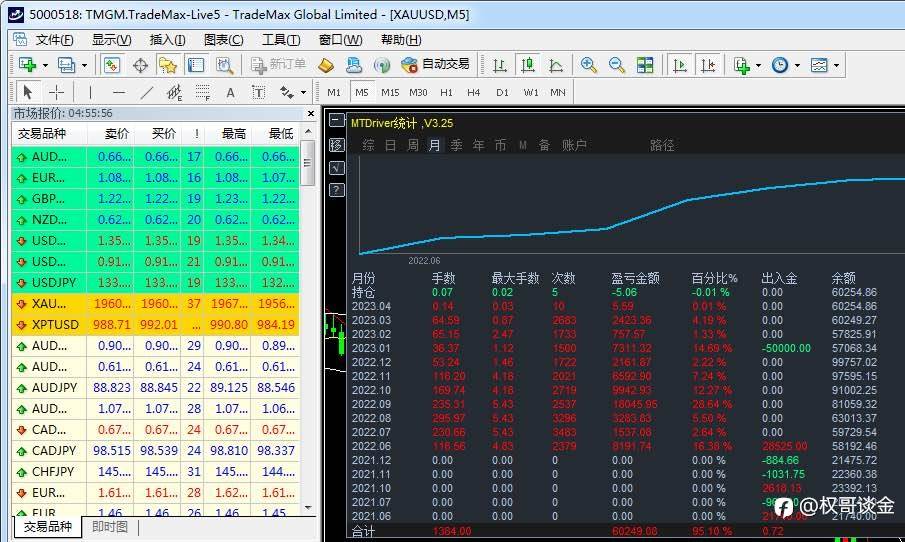This screenshot has width=905, height=542.
Task: Click the '?' help button on MTDriver panel
Action: (x=336, y=190)
